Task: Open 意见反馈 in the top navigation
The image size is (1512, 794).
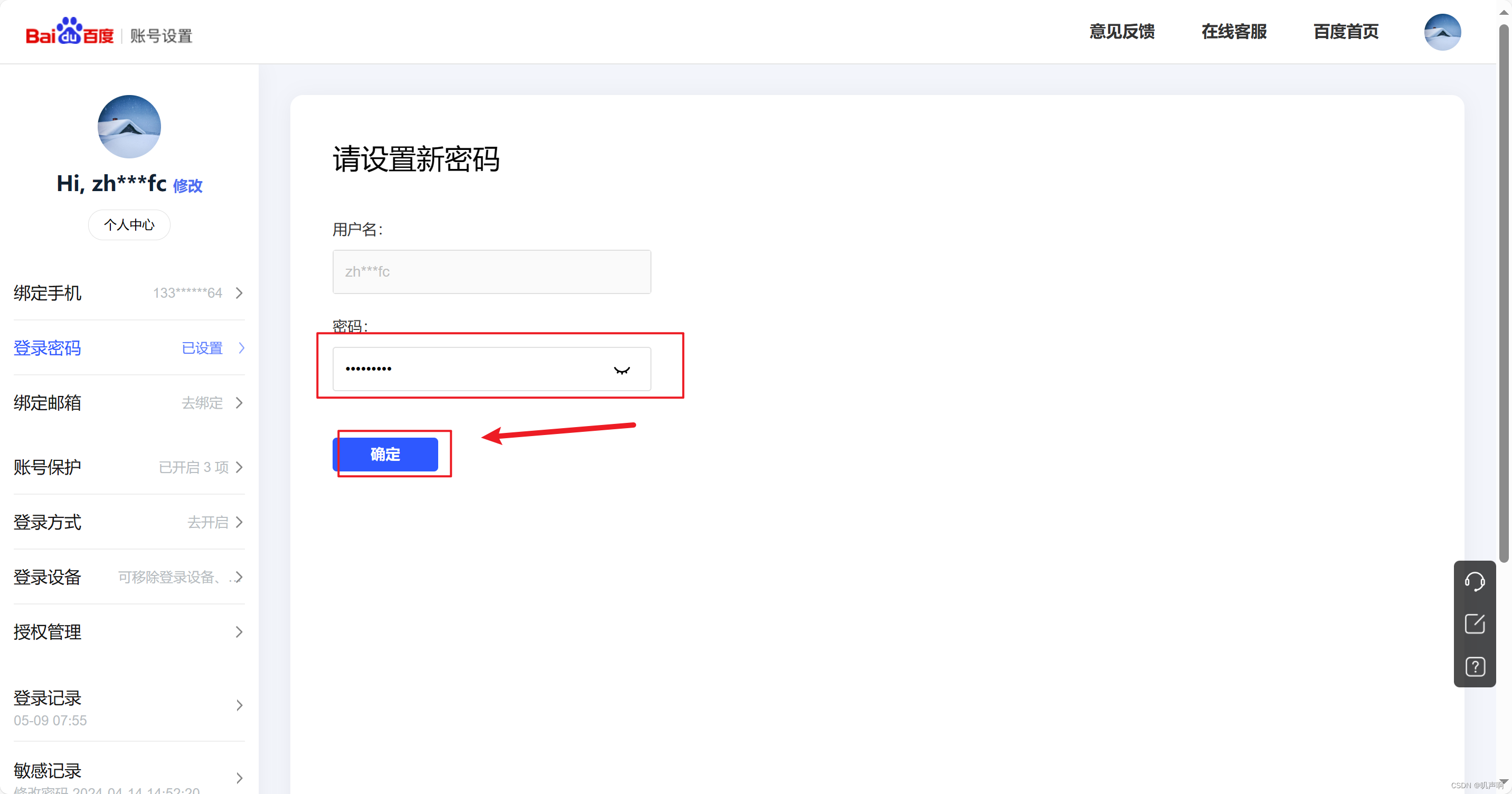Action: tap(1121, 32)
